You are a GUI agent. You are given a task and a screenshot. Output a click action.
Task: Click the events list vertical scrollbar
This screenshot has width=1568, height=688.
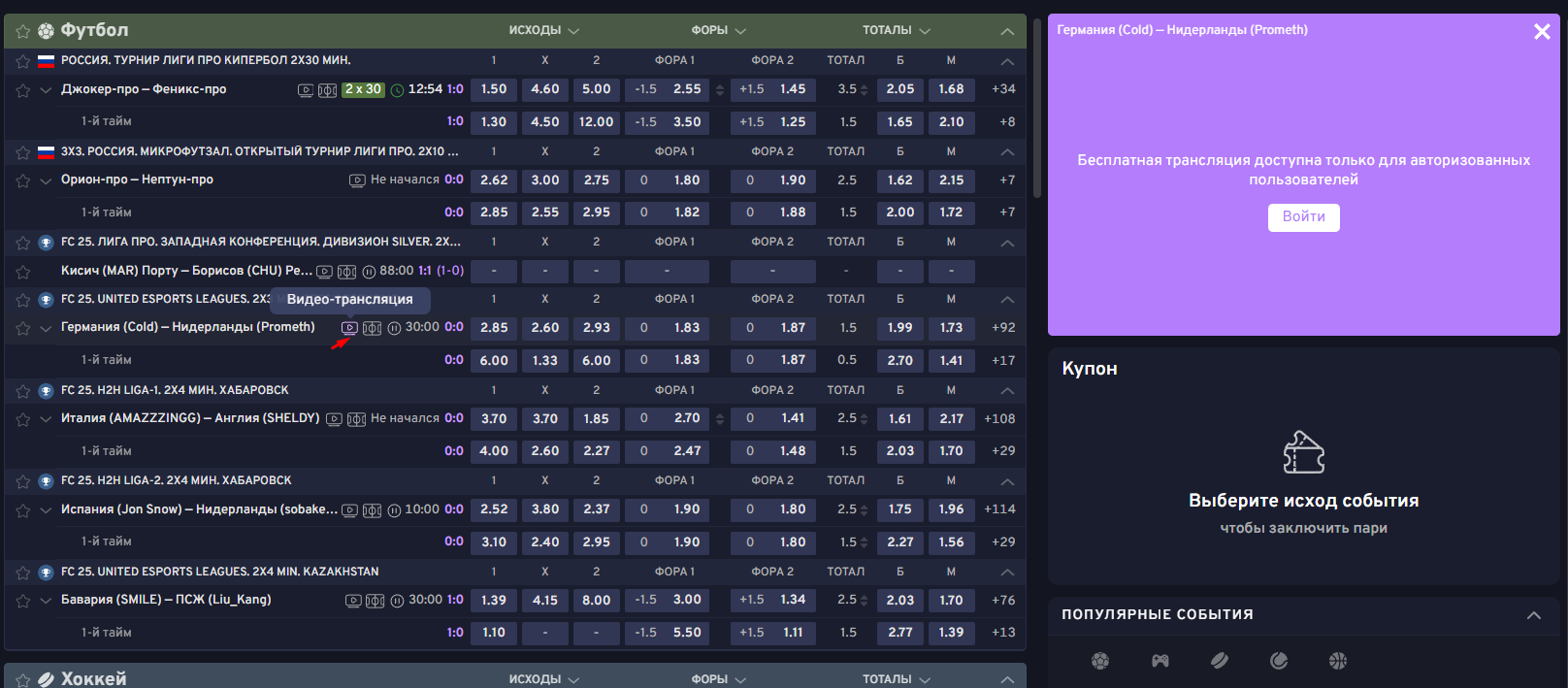coord(1037,107)
